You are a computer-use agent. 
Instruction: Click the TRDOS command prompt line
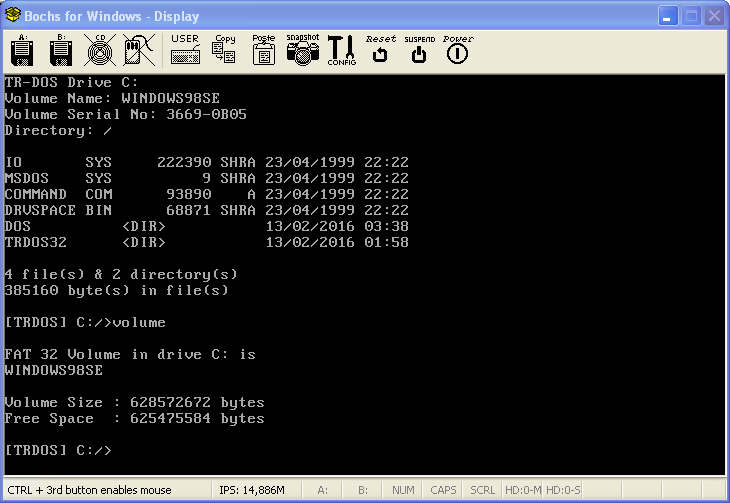(60, 451)
